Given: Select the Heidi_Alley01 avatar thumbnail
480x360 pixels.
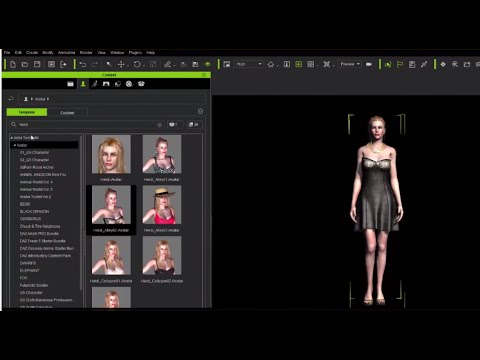Looking at the screenshot, I should (x=162, y=154).
